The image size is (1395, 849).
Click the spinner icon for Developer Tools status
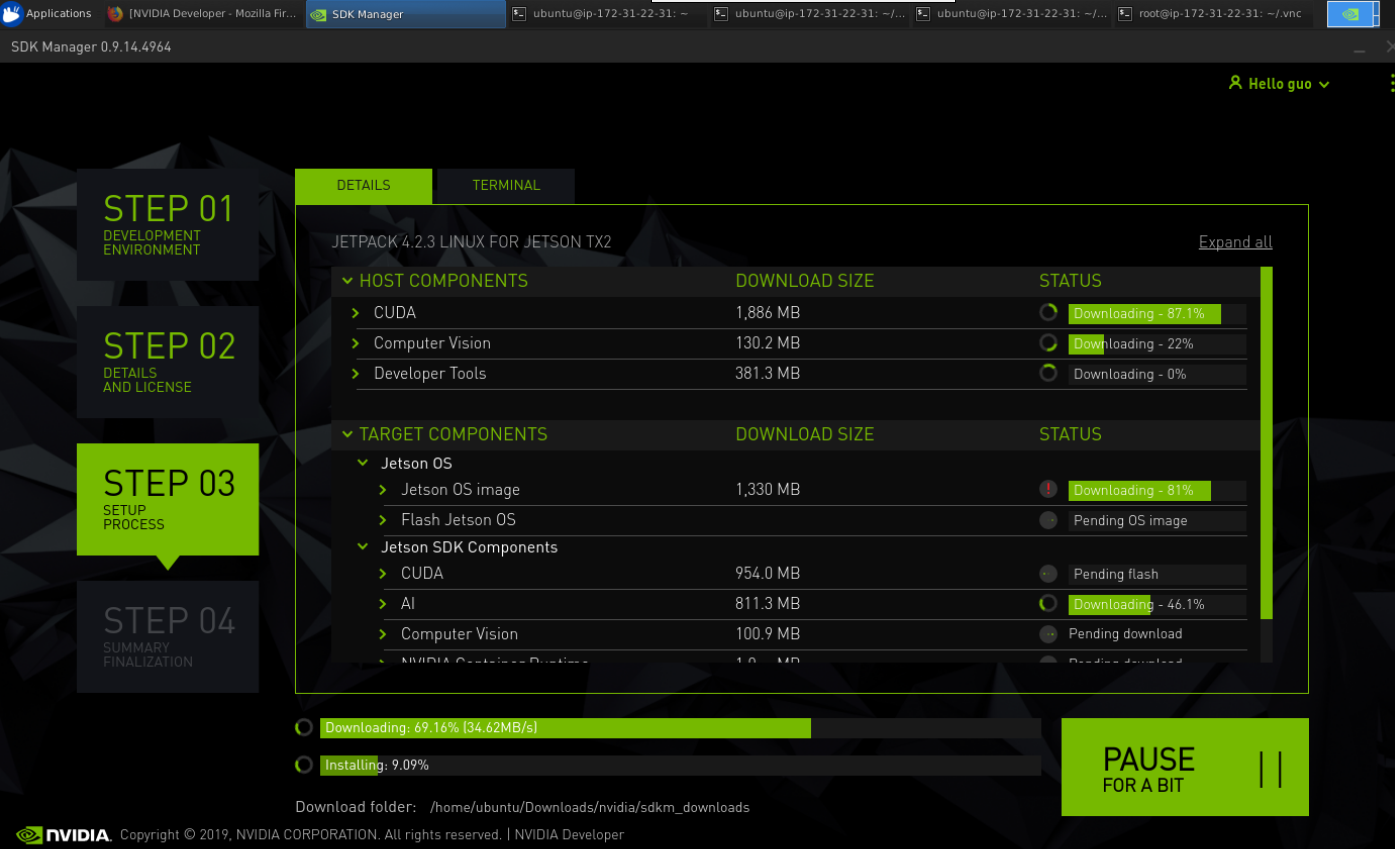point(1048,373)
